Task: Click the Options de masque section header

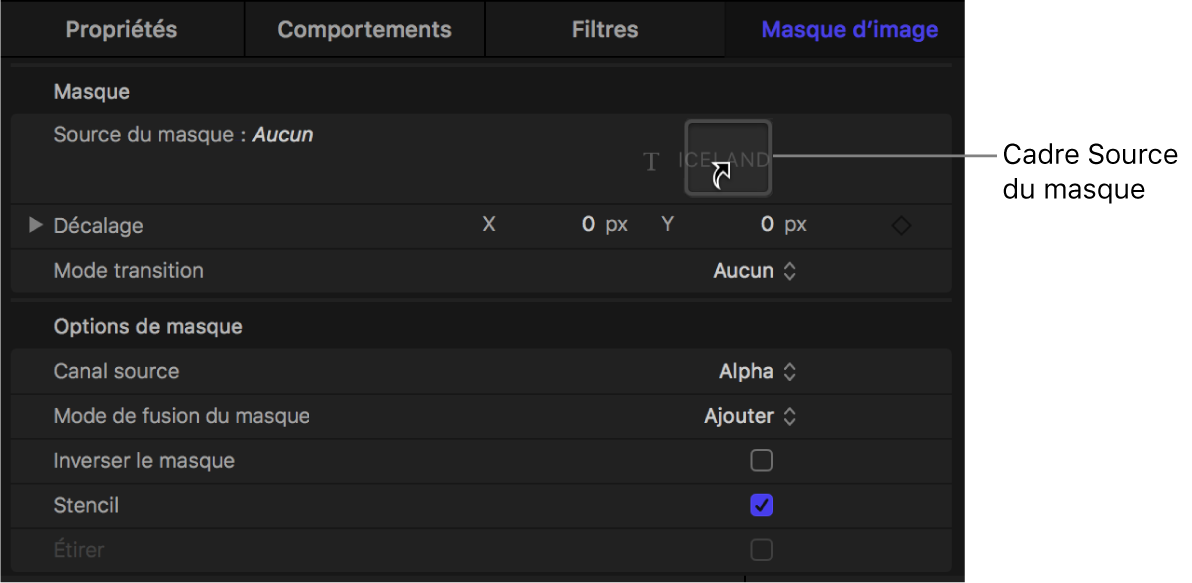Action: tap(148, 326)
